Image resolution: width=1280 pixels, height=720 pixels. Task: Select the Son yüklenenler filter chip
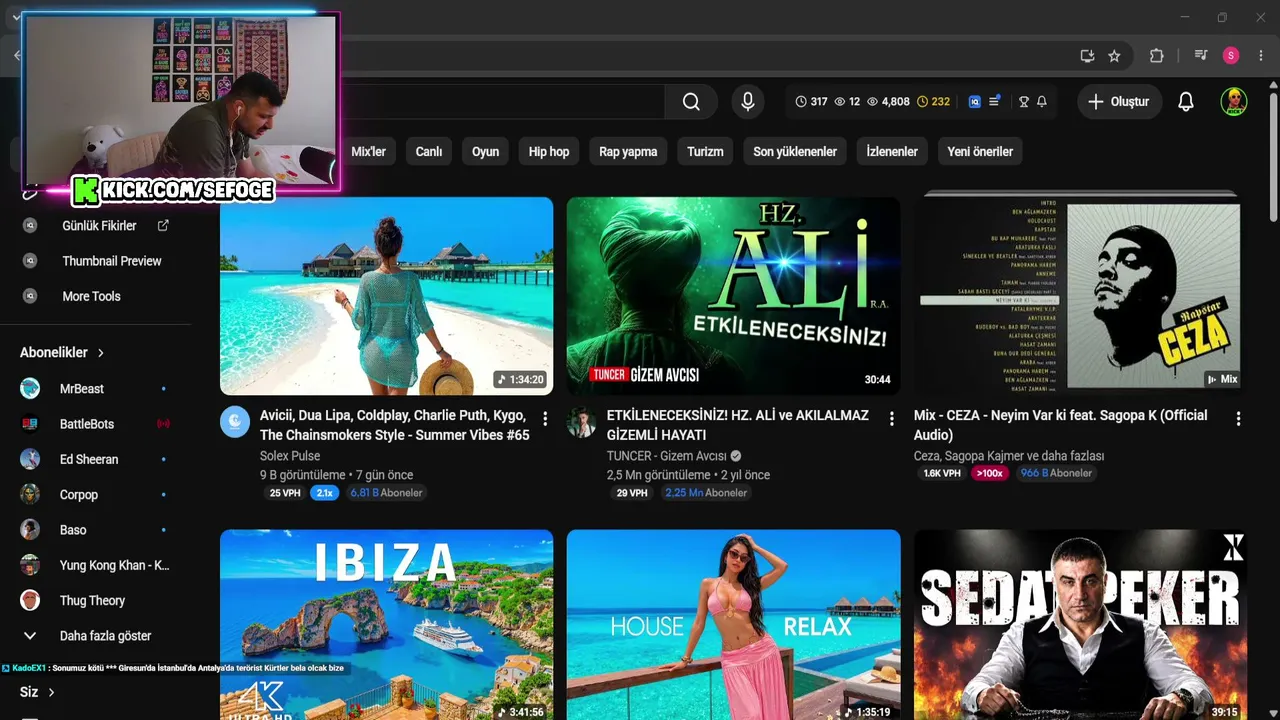tap(795, 152)
